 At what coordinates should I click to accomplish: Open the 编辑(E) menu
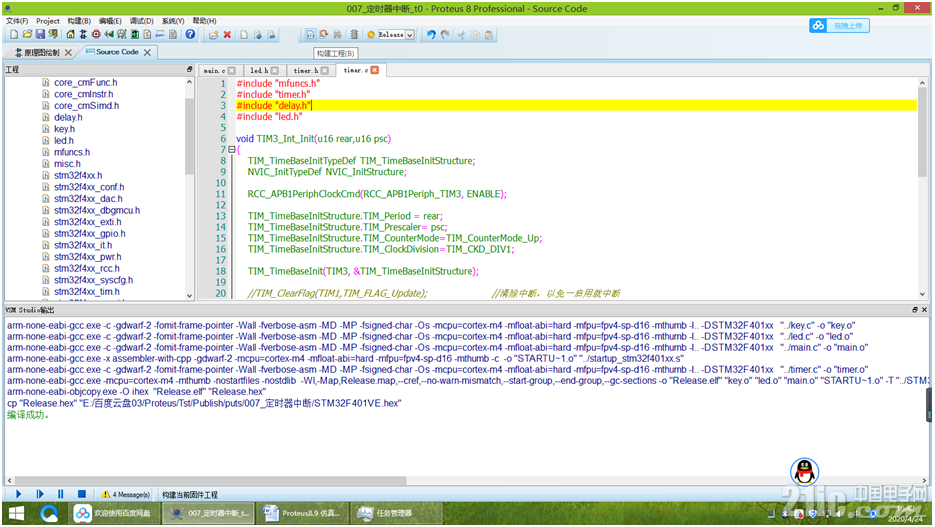click(x=110, y=21)
